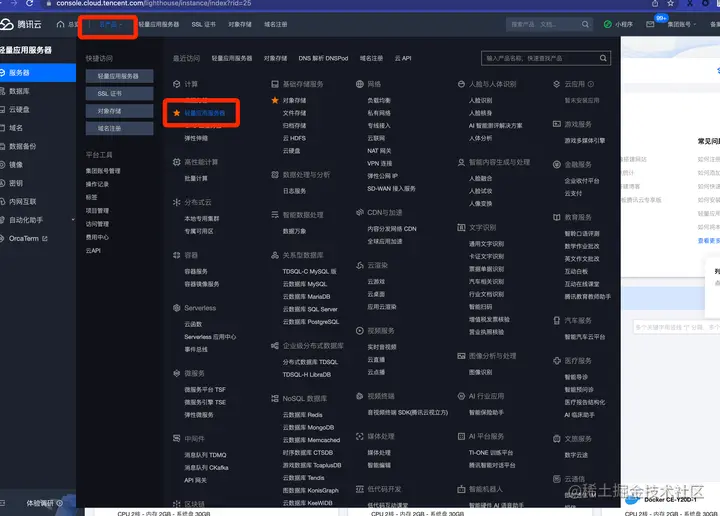Click the 计算 category cube icon
This screenshot has width=720, height=516.
[176, 84]
